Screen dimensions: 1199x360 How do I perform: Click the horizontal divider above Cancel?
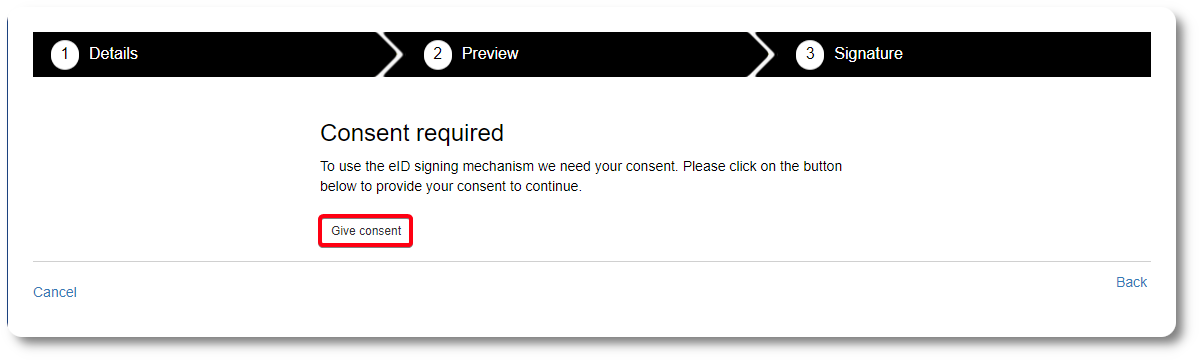pyautogui.click(x=591, y=261)
